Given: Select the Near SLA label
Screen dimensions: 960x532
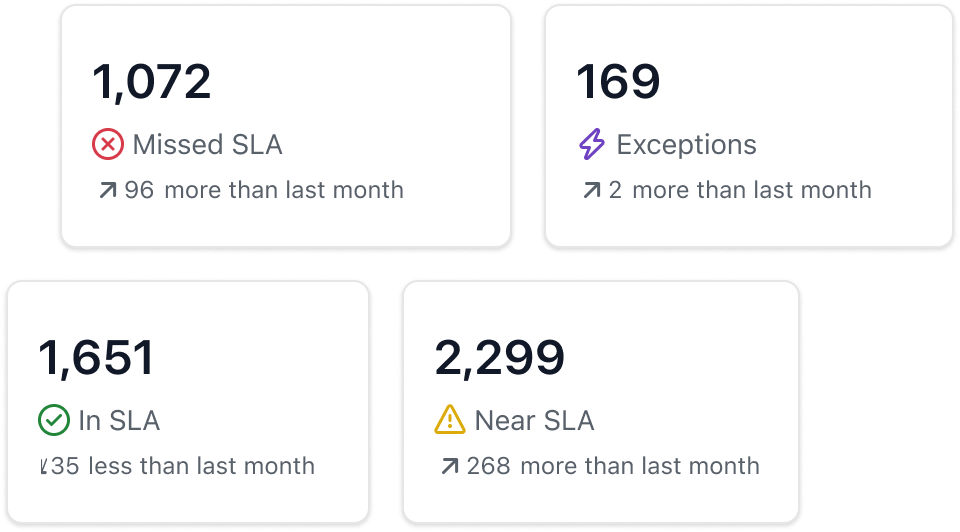Looking at the screenshot, I should (x=534, y=421).
